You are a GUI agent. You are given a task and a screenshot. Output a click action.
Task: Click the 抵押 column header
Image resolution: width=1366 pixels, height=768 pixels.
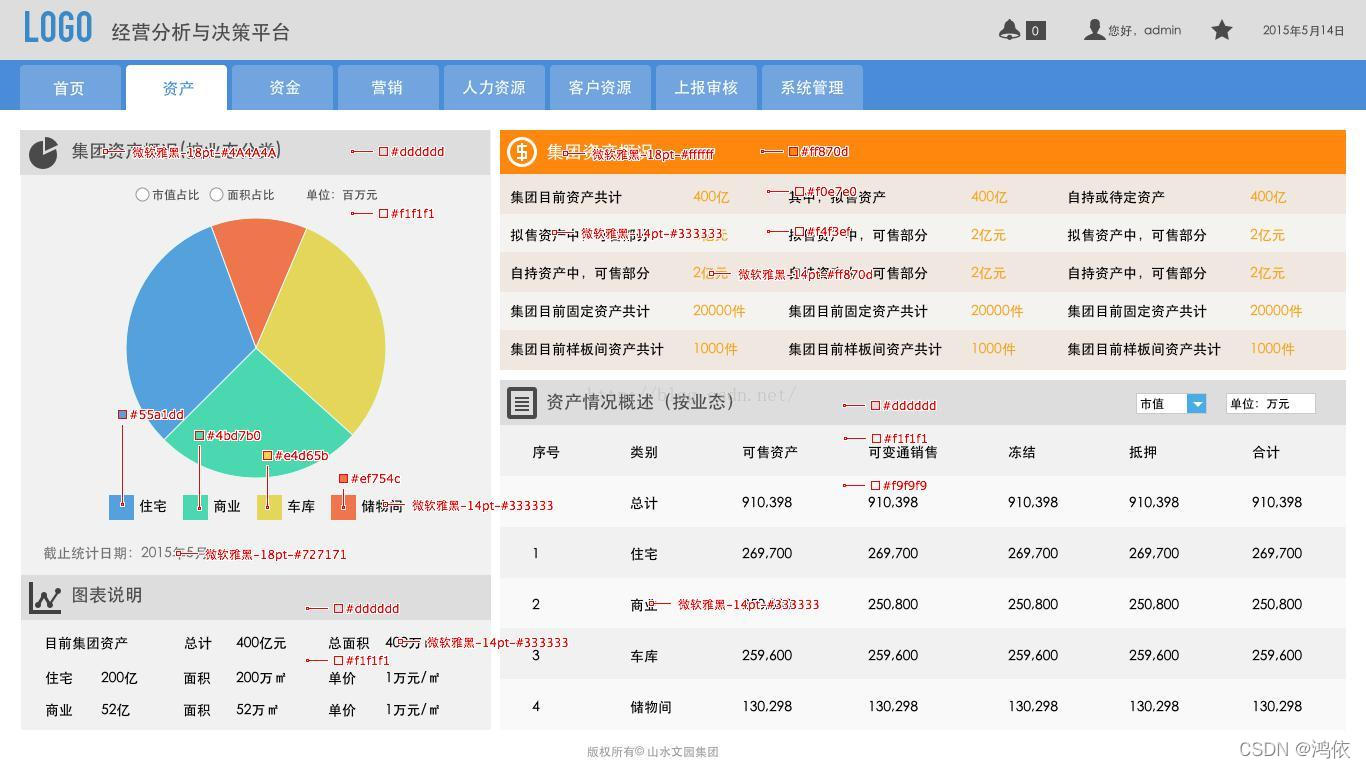[1143, 453]
